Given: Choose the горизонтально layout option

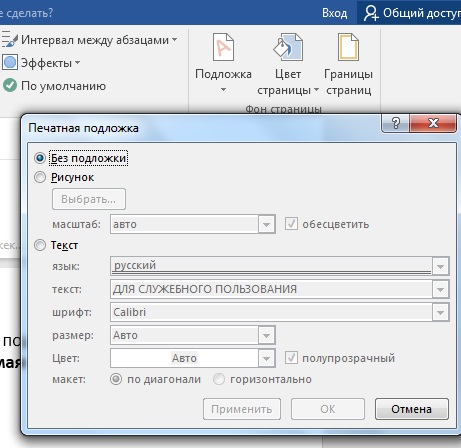Looking at the screenshot, I should click(x=219, y=379).
